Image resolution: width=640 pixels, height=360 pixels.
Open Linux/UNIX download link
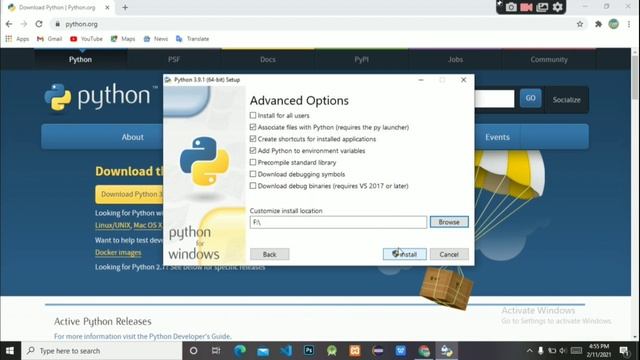pos(113,225)
